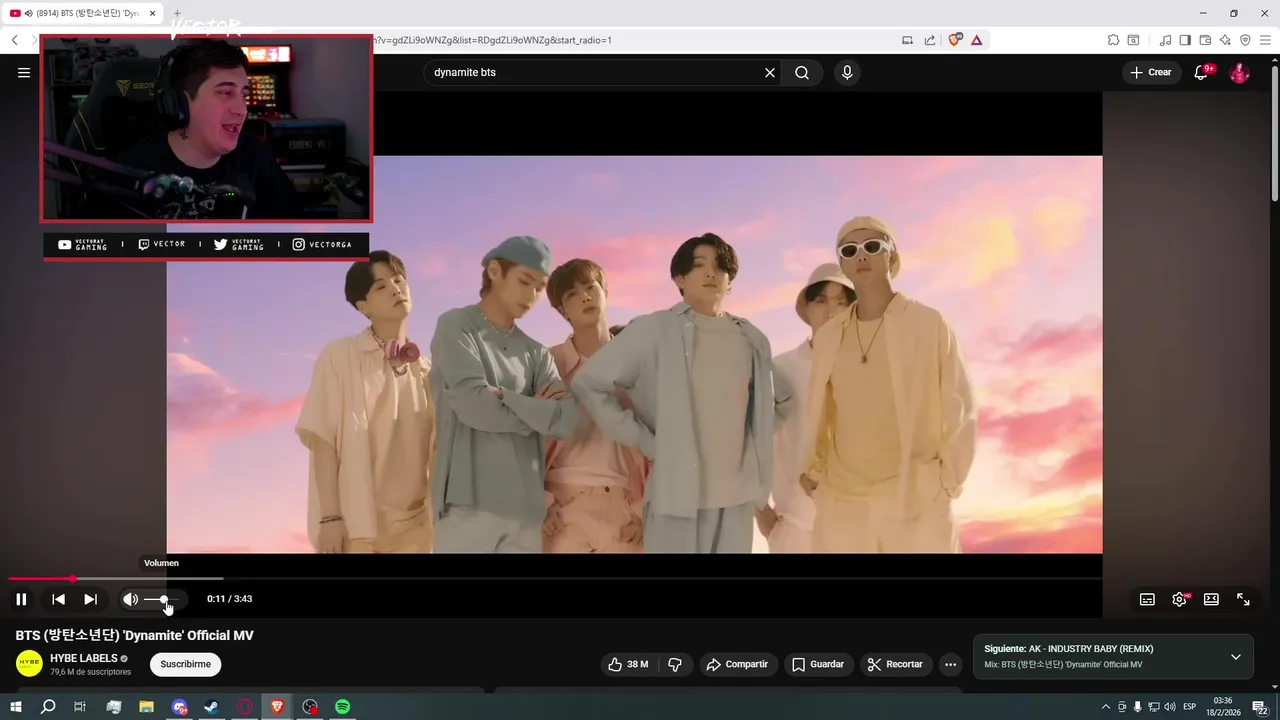Close the BTS Dynamite browser tab

[x=153, y=13]
